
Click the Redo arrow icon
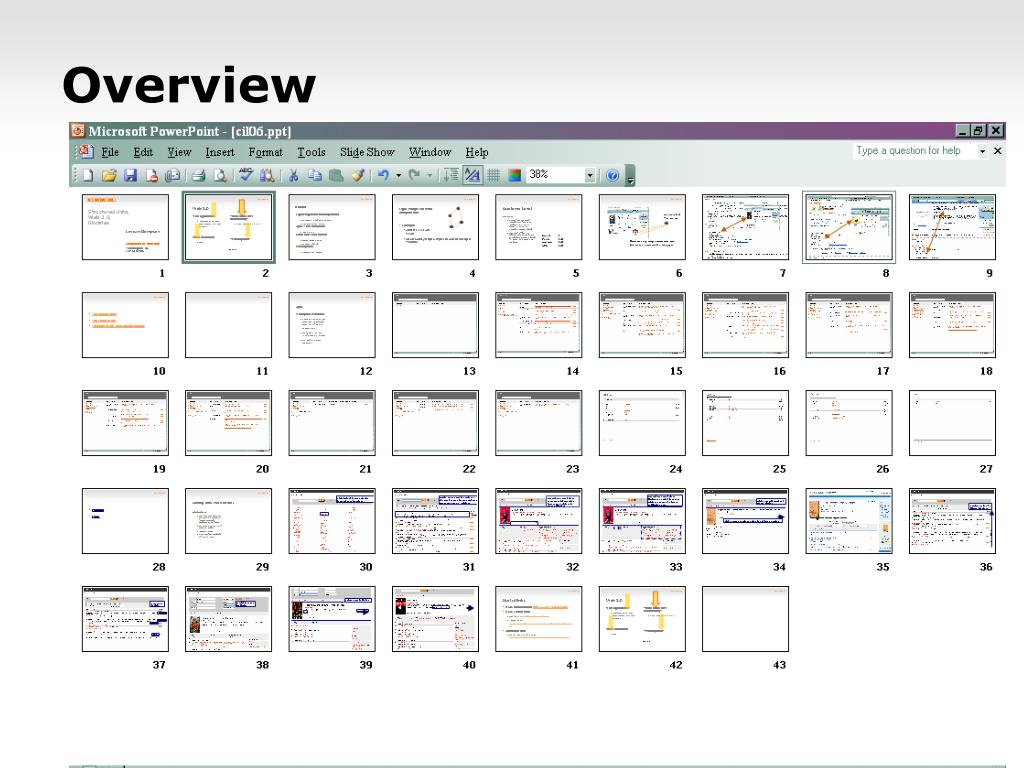(414, 175)
